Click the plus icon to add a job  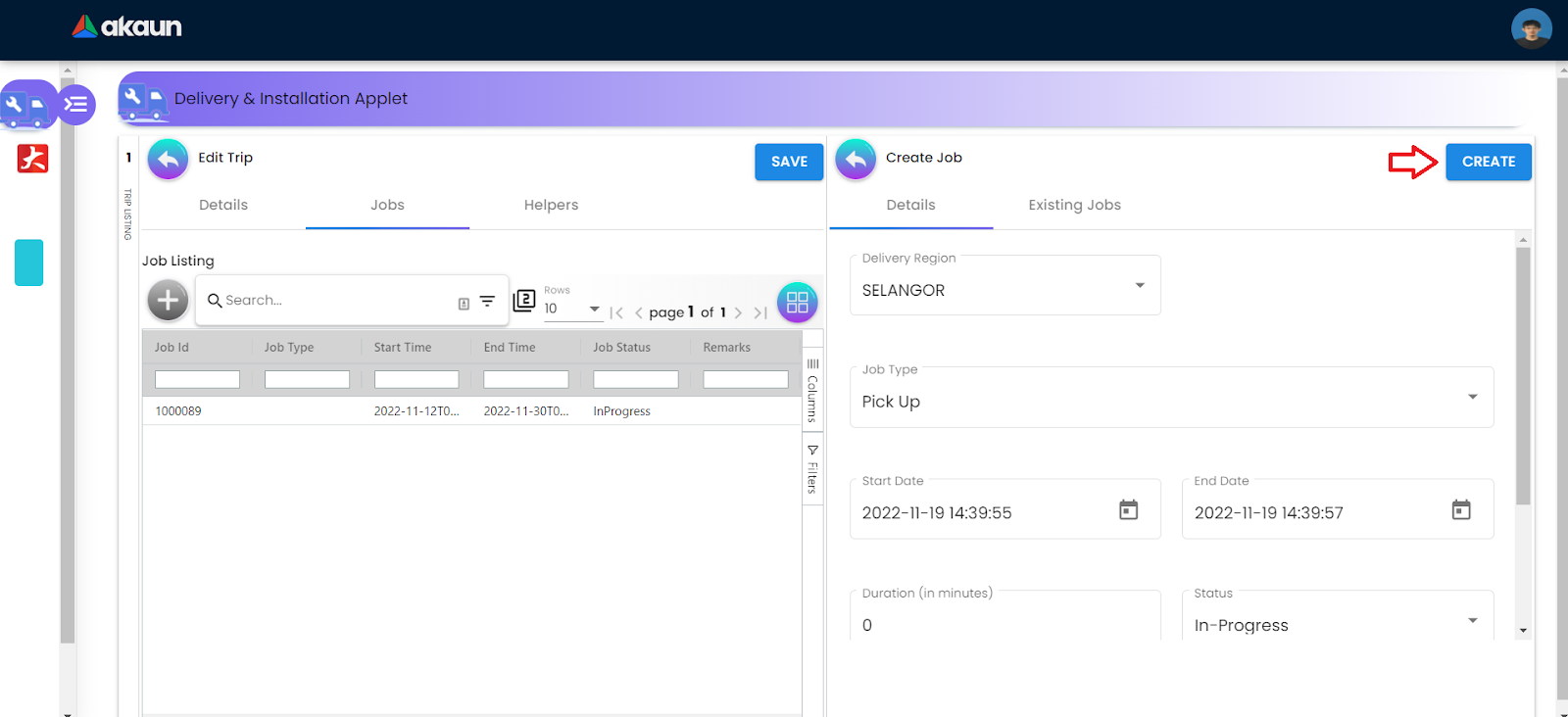click(168, 300)
